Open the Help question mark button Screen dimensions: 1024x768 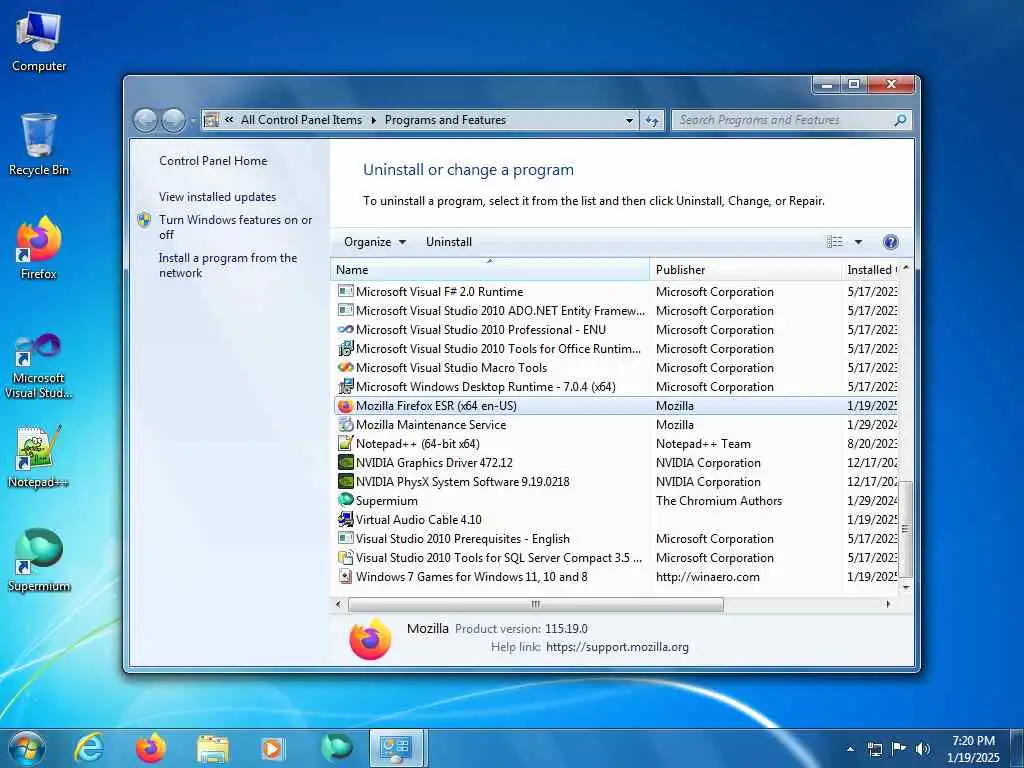click(890, 242)
